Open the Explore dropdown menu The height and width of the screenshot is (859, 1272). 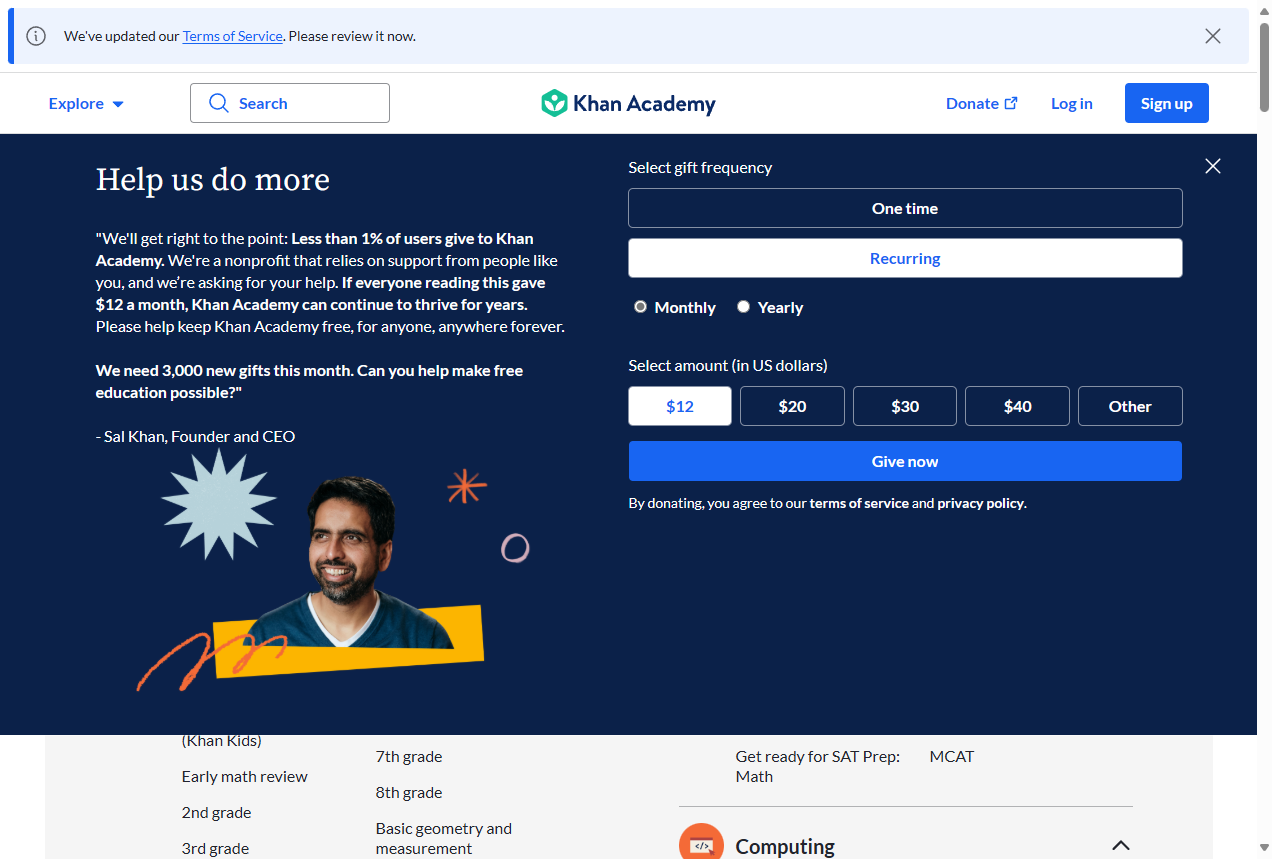pos(86,103)
